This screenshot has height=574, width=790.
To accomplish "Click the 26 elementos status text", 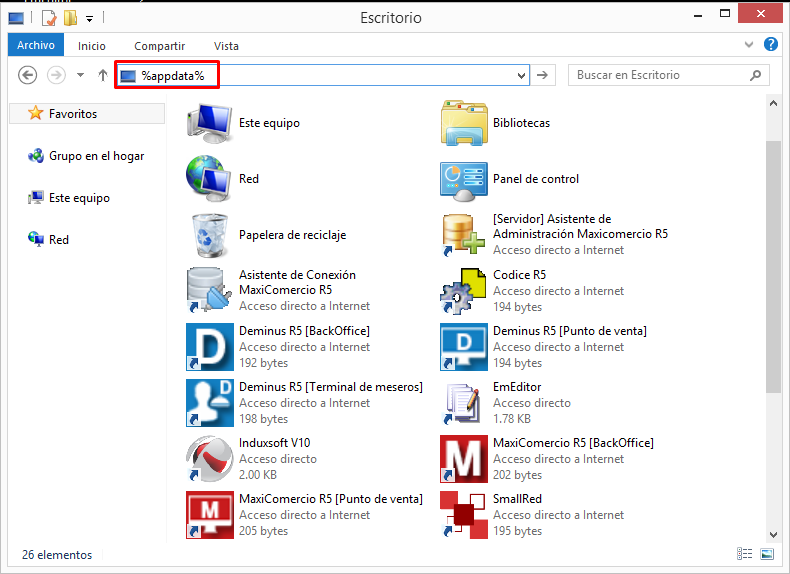I will (x=57, y=554).
